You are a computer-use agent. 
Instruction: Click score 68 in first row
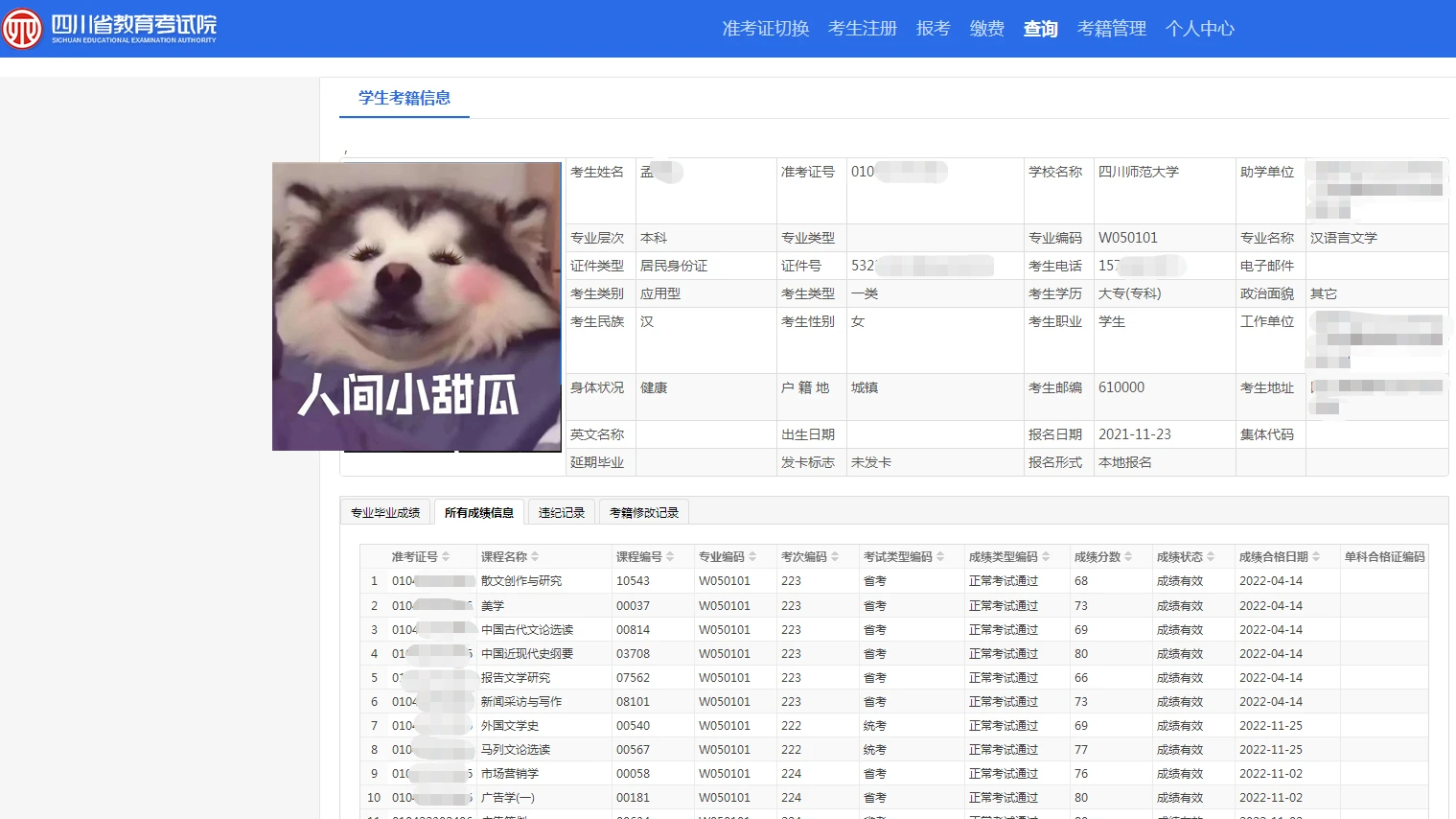[x=1081, y=581]
